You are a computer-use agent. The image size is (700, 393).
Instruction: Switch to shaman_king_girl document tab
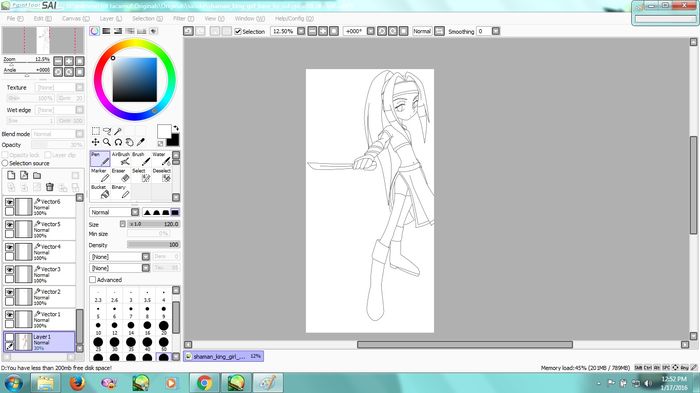point(223,356)
